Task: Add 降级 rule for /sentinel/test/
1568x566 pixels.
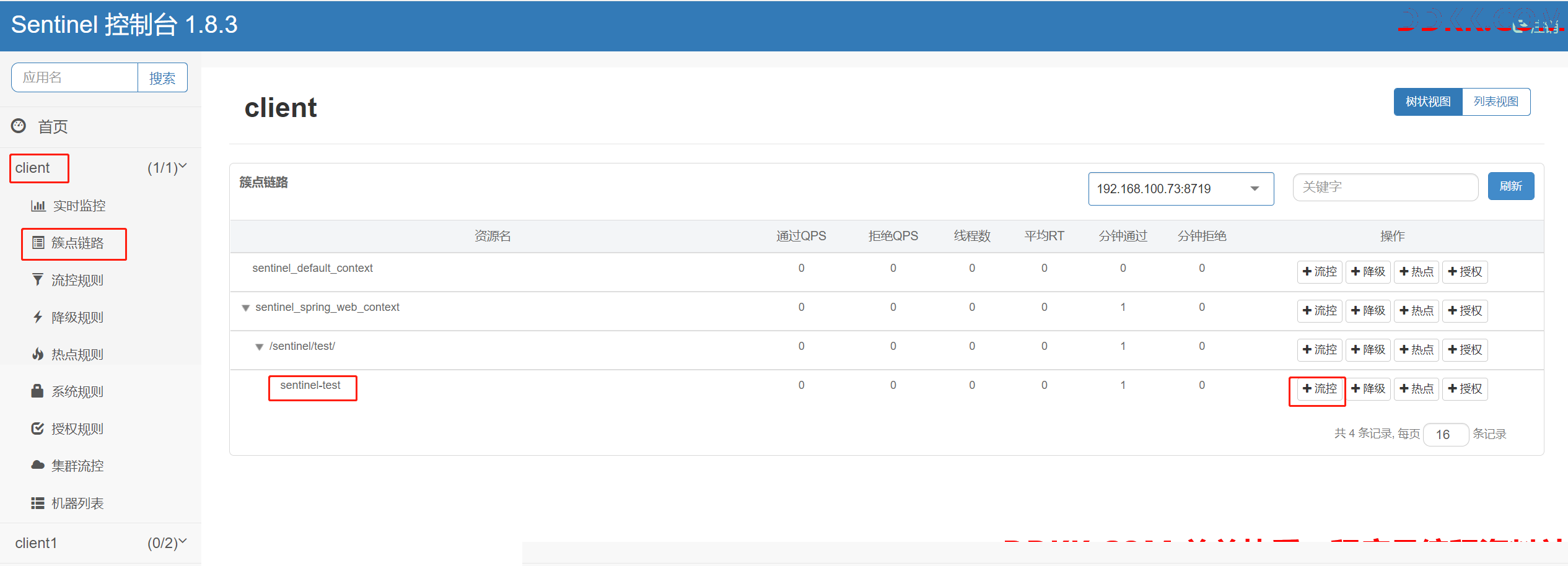Action: (x=1368, y=350)
